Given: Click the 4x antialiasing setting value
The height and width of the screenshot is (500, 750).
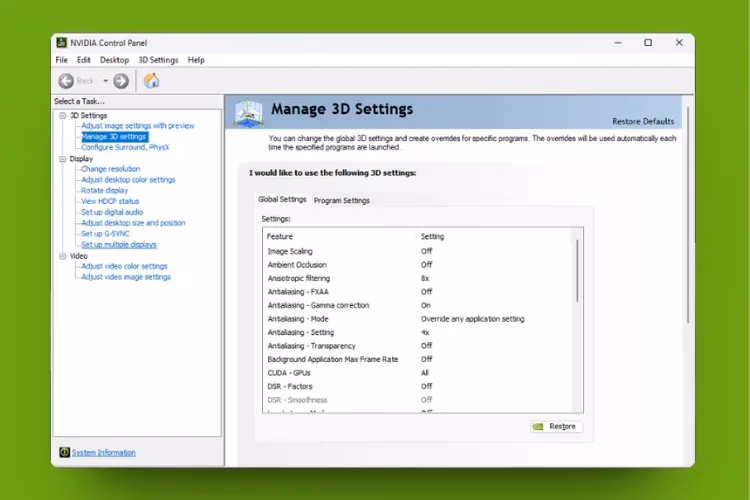Looking at the screenshot, I should pyautogui.click(x=425, y=332).
